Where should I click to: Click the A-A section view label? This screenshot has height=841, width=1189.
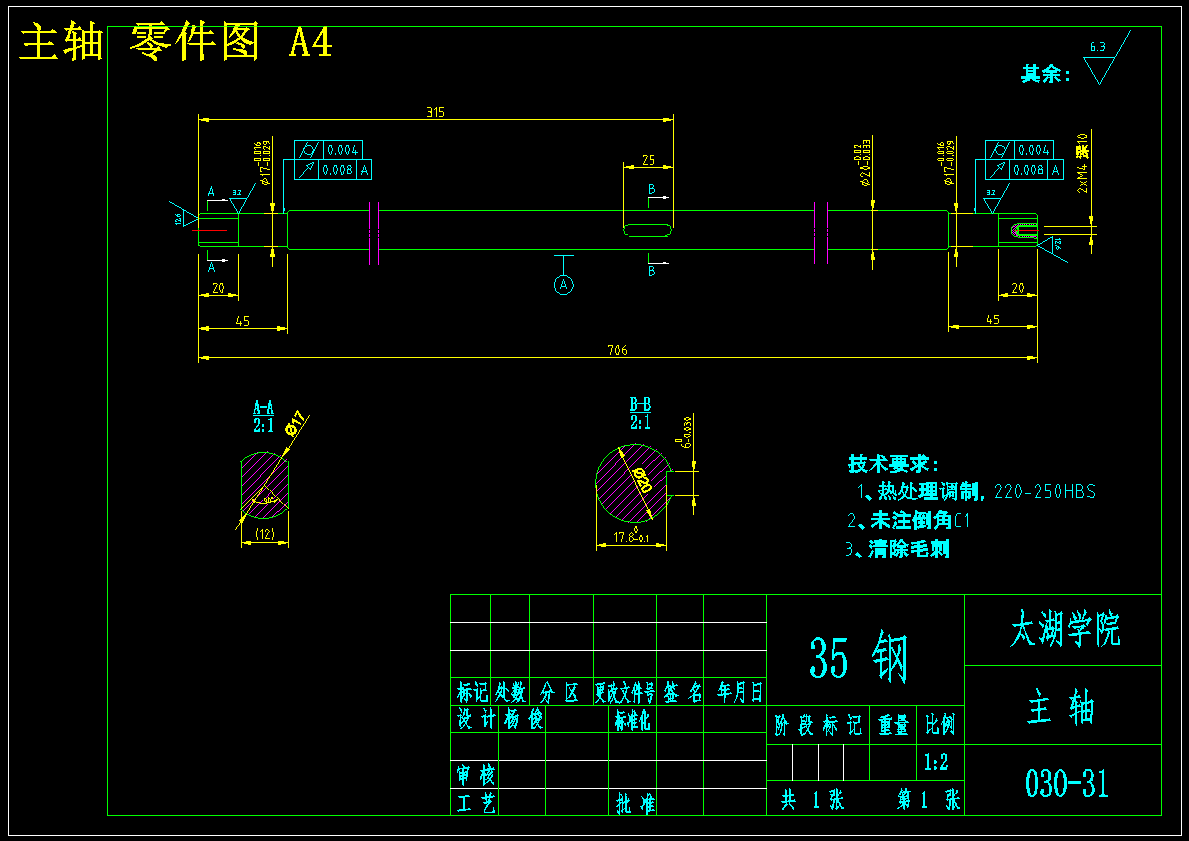click(x=263, y=416)
